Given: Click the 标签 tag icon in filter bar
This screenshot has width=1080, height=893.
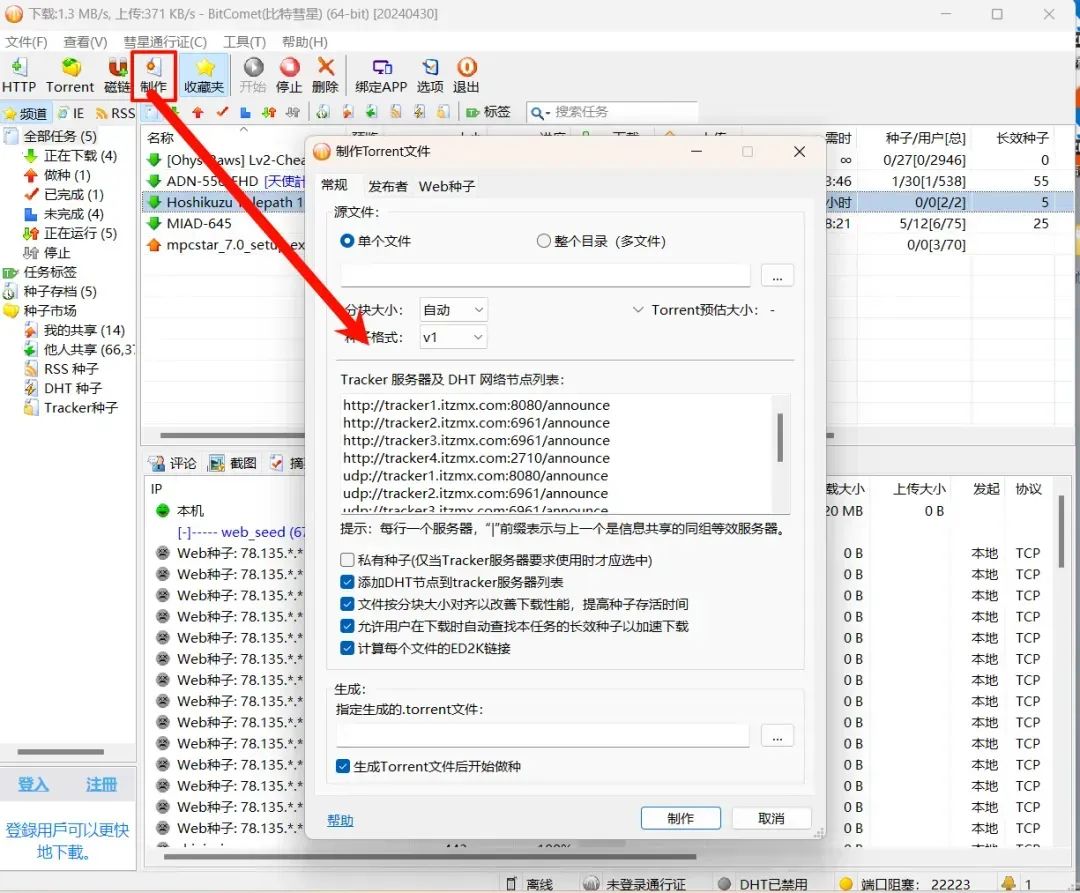Looking at the screenshot, I should tap(472, 112).
